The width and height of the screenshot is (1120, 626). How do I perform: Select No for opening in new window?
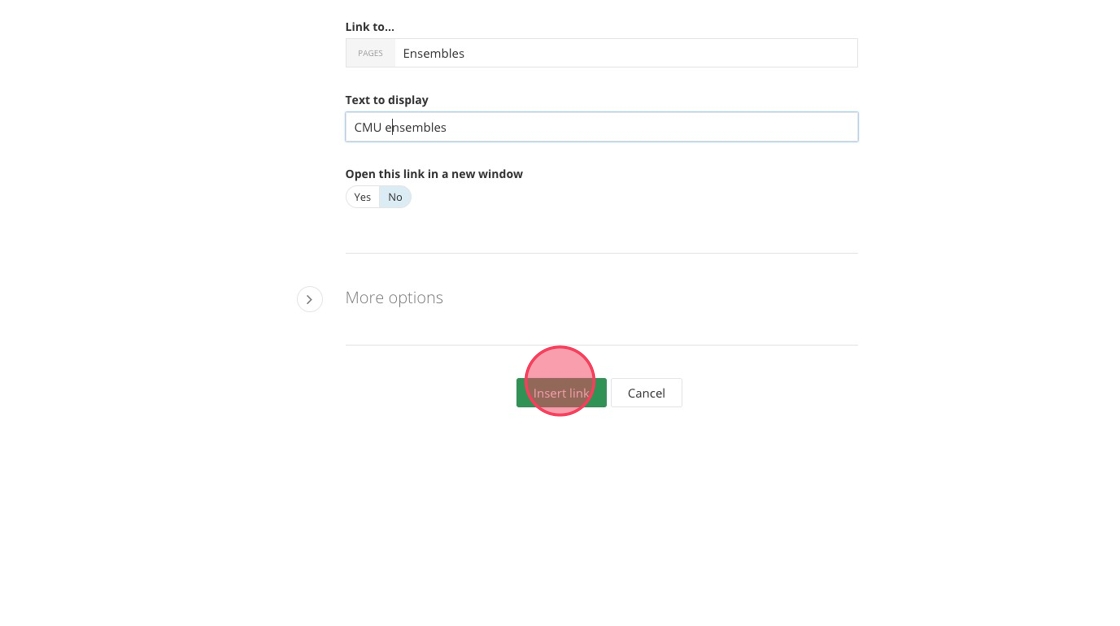coord(395,197)
